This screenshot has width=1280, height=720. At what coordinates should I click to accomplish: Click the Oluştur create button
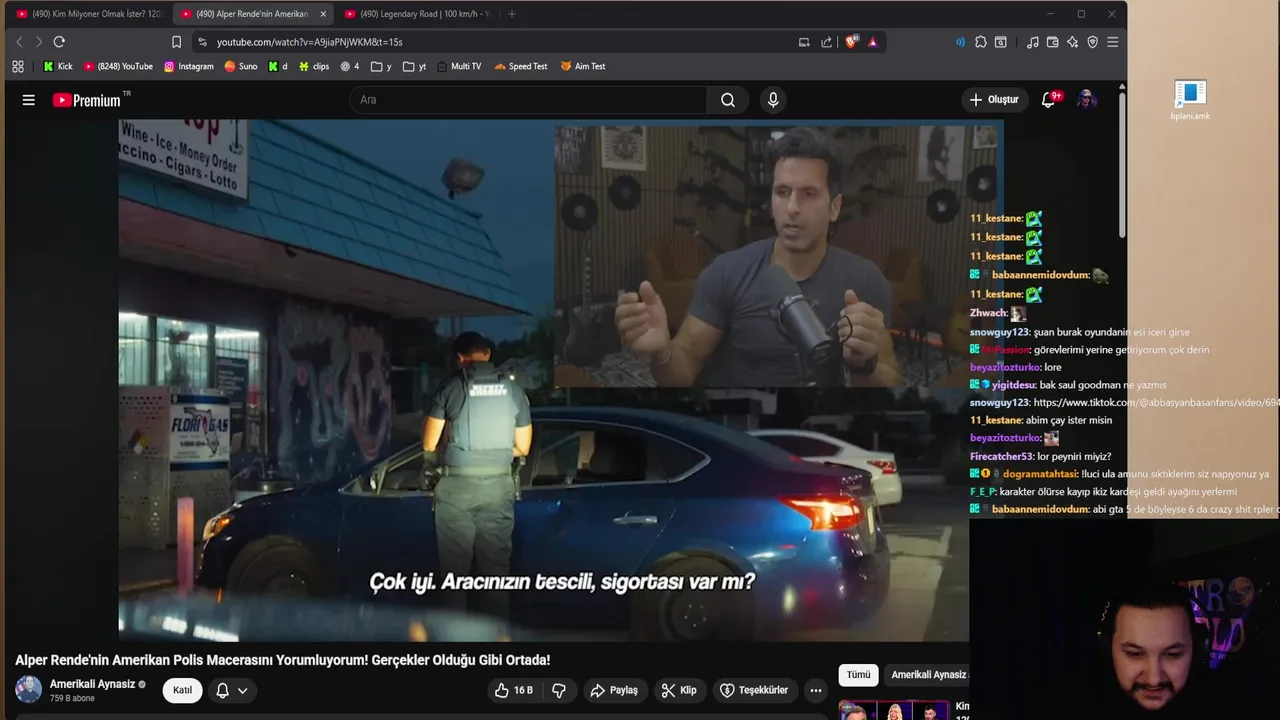click(994, 100)
